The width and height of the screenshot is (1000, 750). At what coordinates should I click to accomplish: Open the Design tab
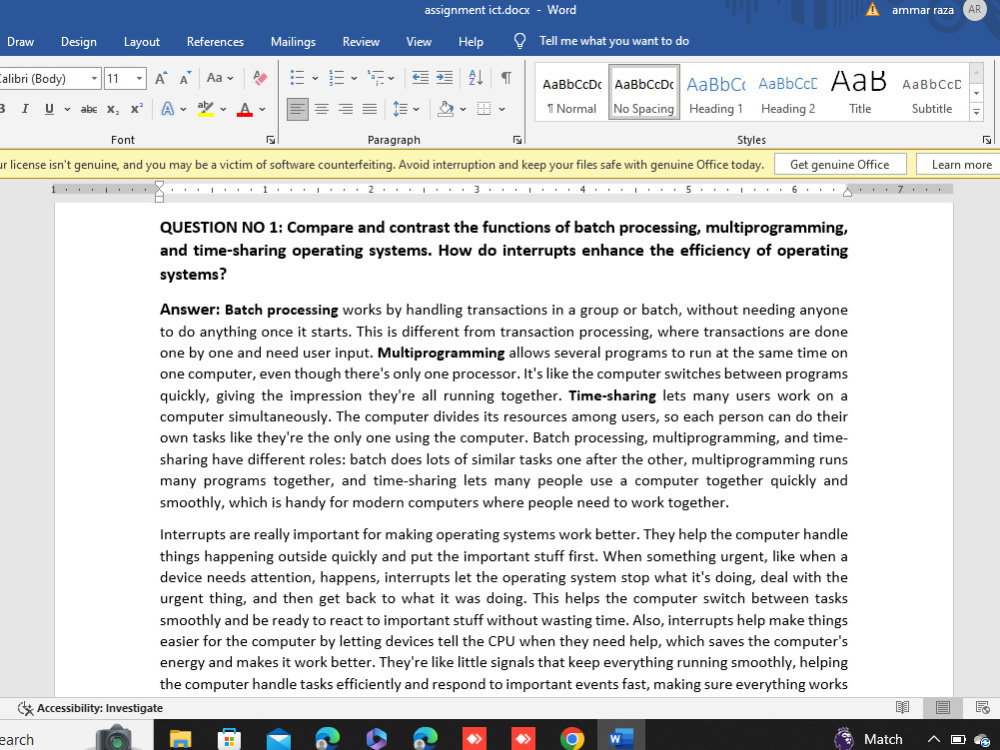click(x=79, y=42)
